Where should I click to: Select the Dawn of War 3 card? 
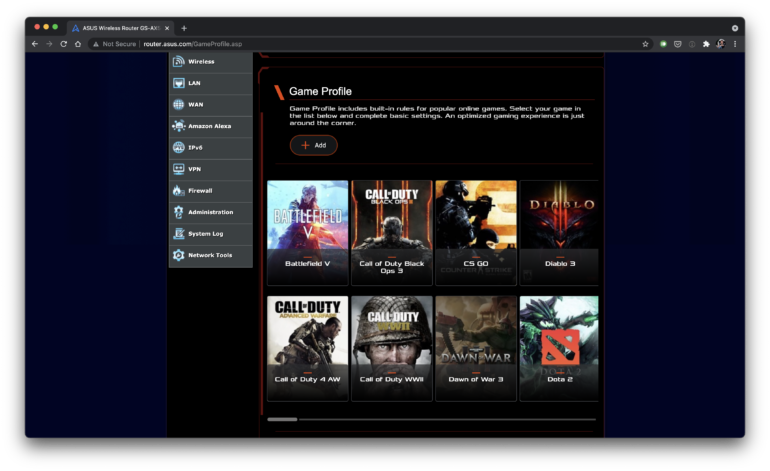476,348
